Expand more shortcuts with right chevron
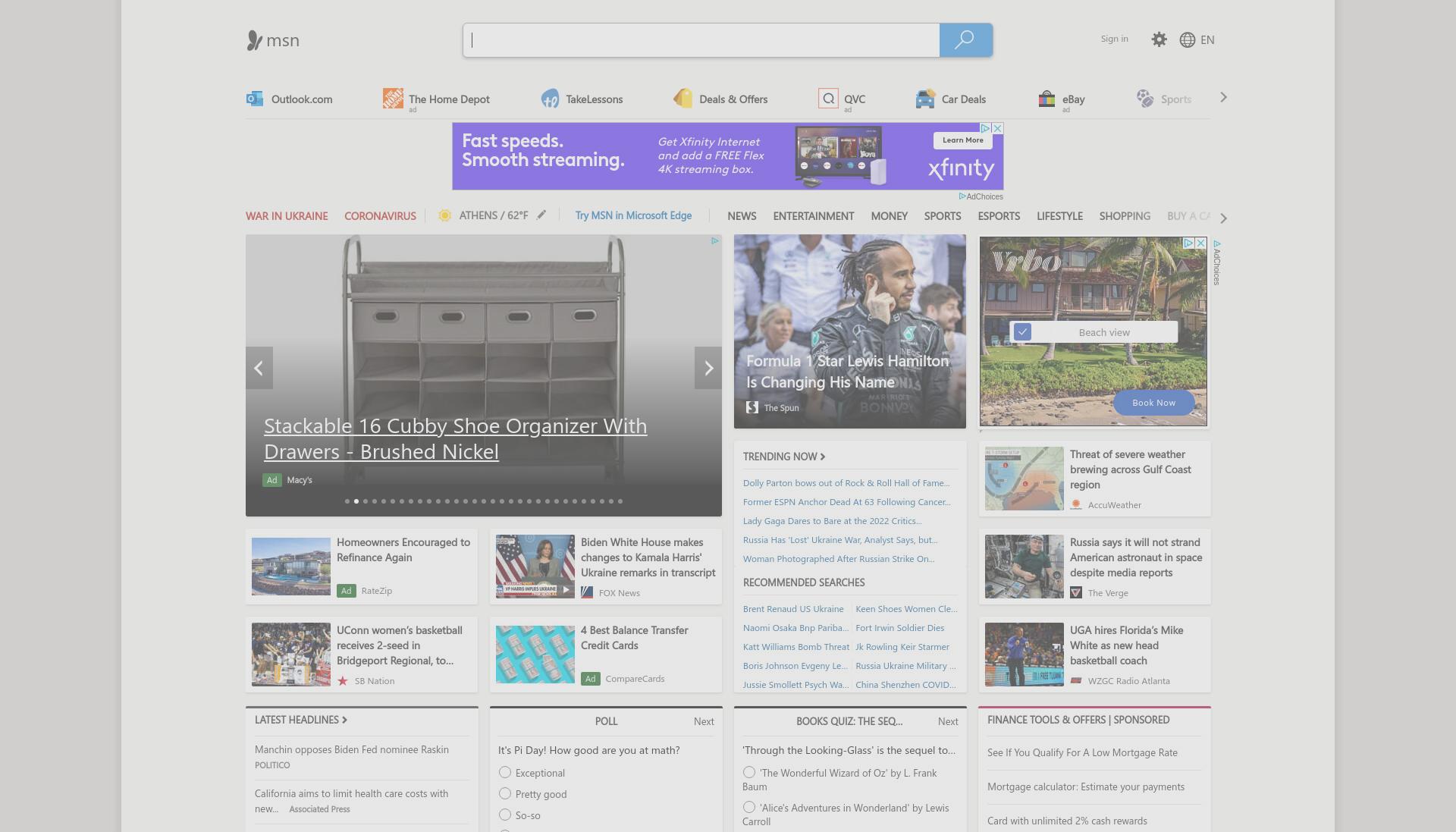 point(1223,97)
